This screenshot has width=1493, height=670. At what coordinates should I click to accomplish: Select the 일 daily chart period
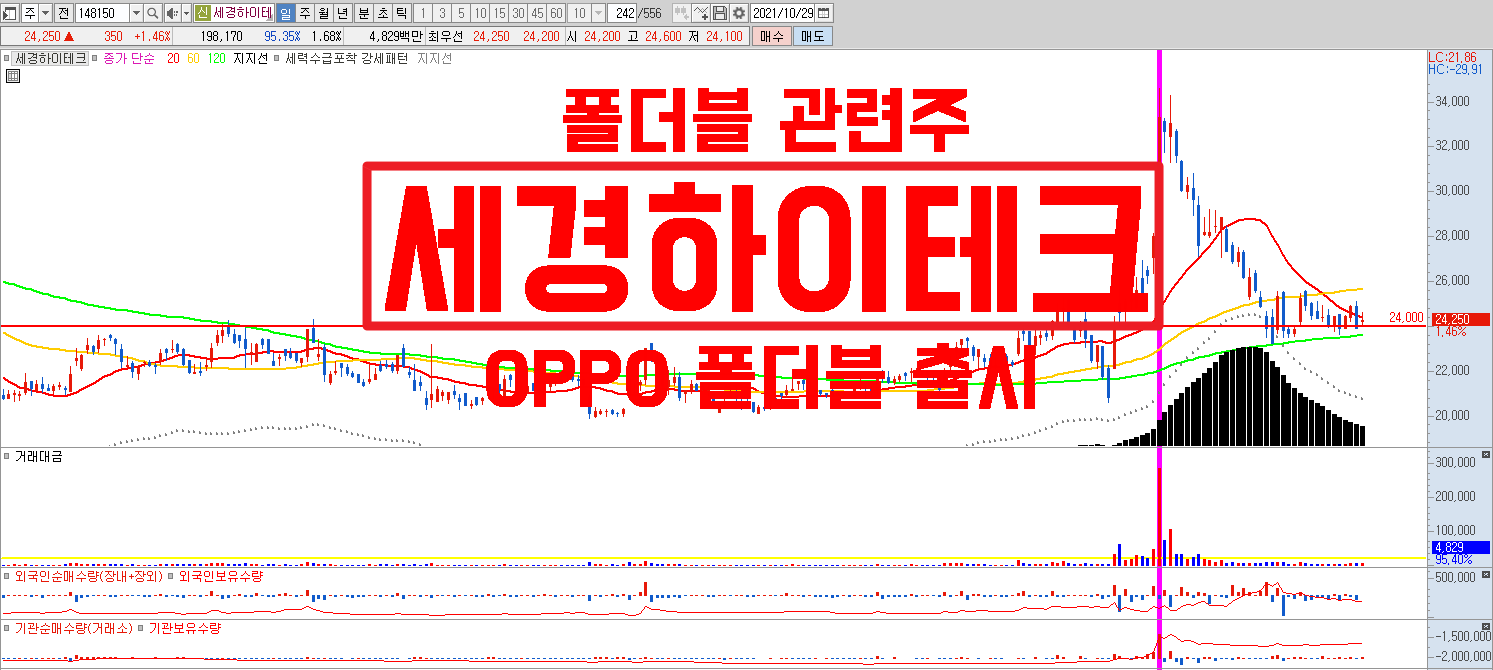coord(286,13)
